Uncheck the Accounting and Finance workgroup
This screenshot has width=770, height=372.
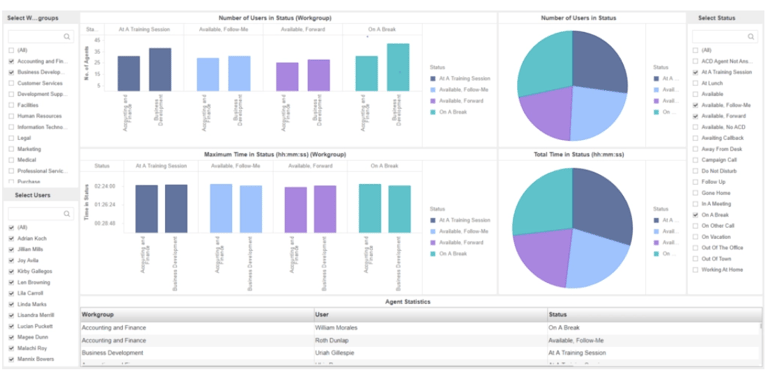tap(11, 61)
